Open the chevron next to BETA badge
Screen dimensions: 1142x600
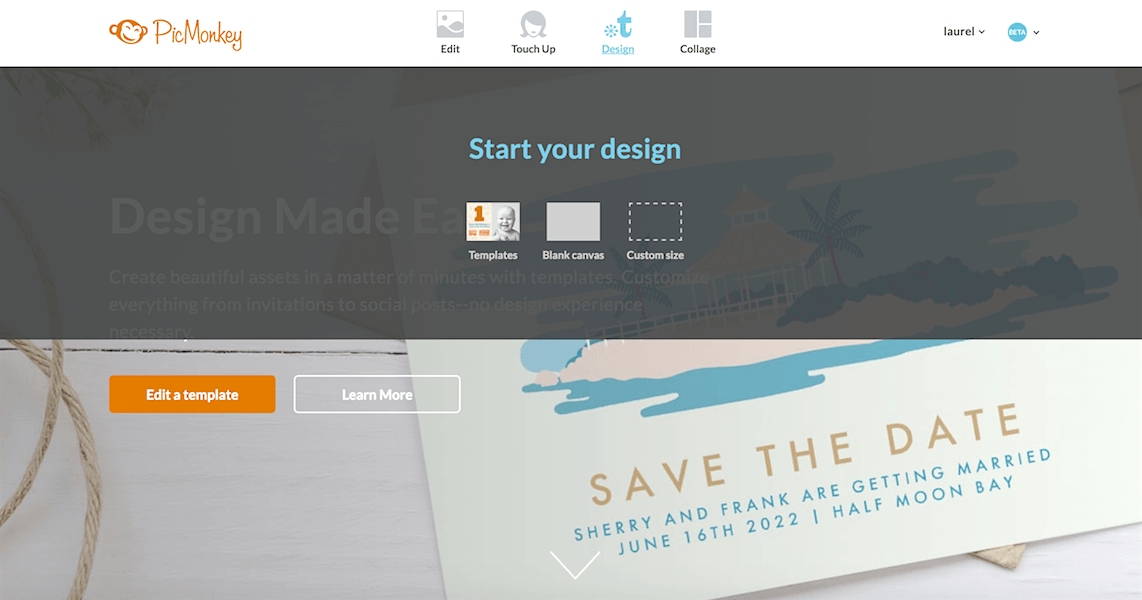[x=1036, y=32]
